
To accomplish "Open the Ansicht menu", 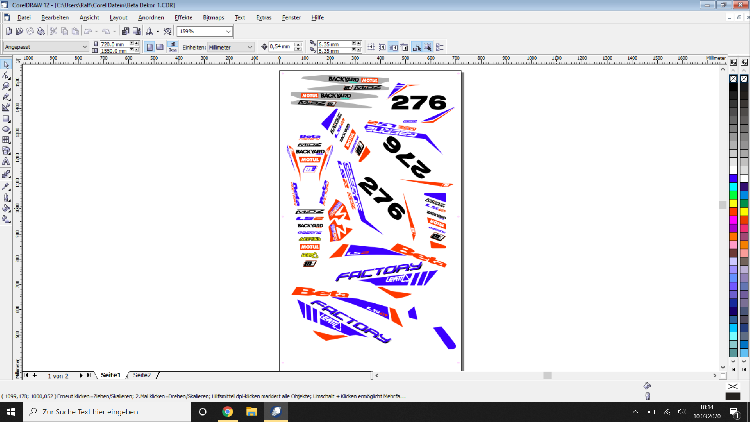I will [89, 18].
